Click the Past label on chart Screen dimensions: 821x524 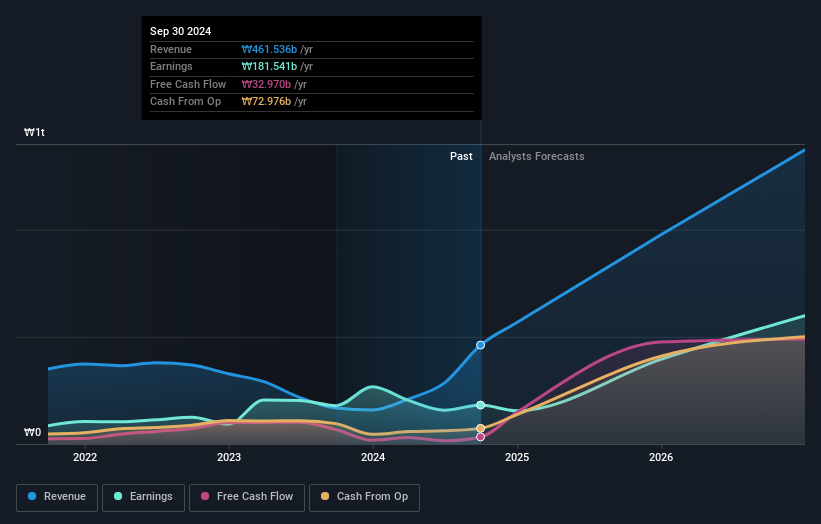tap(461, 156)
